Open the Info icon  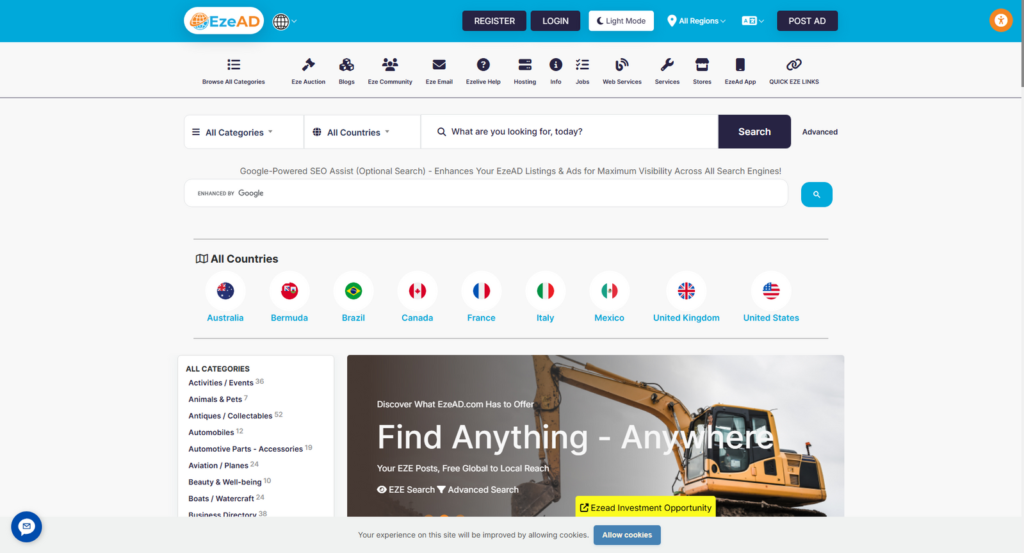[x=556, y=65]
